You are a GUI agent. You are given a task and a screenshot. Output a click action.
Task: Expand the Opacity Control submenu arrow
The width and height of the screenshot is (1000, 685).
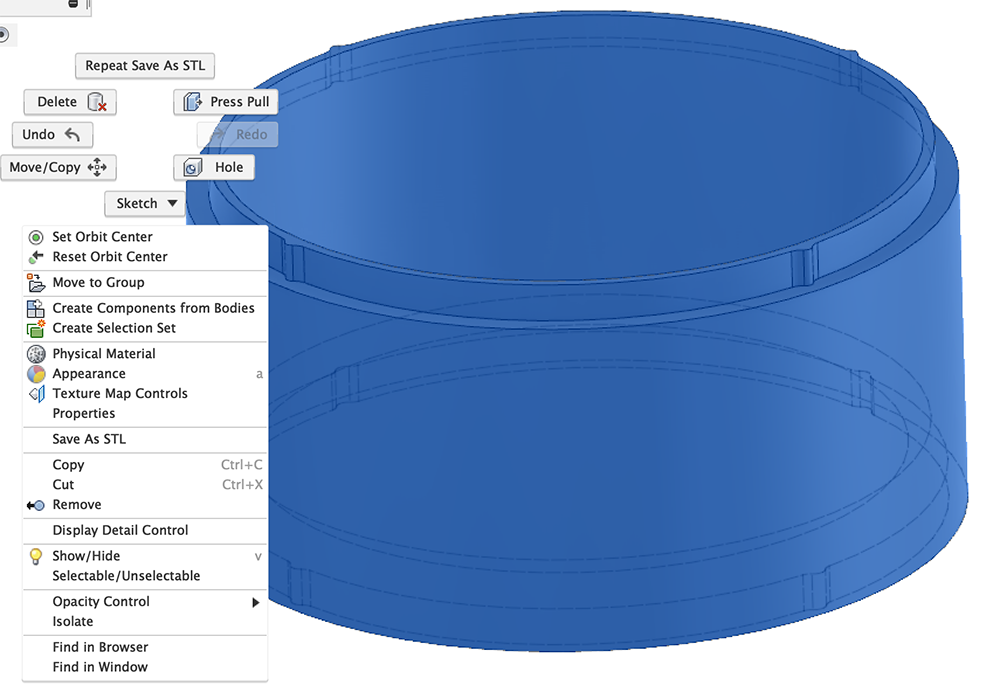click(x=256, y=603)
